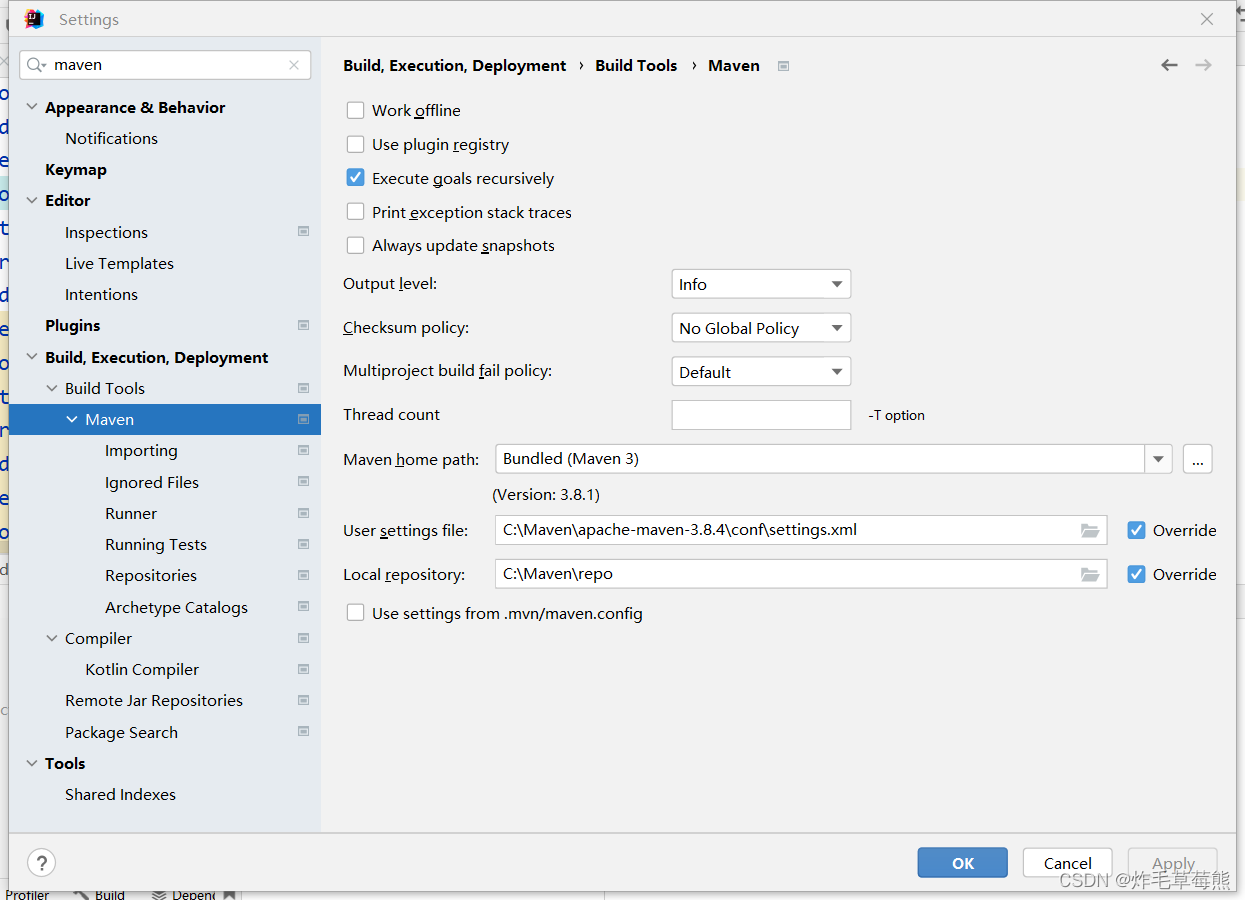
Task: Toggle Override for User settings file
Action: [1136, 530]
